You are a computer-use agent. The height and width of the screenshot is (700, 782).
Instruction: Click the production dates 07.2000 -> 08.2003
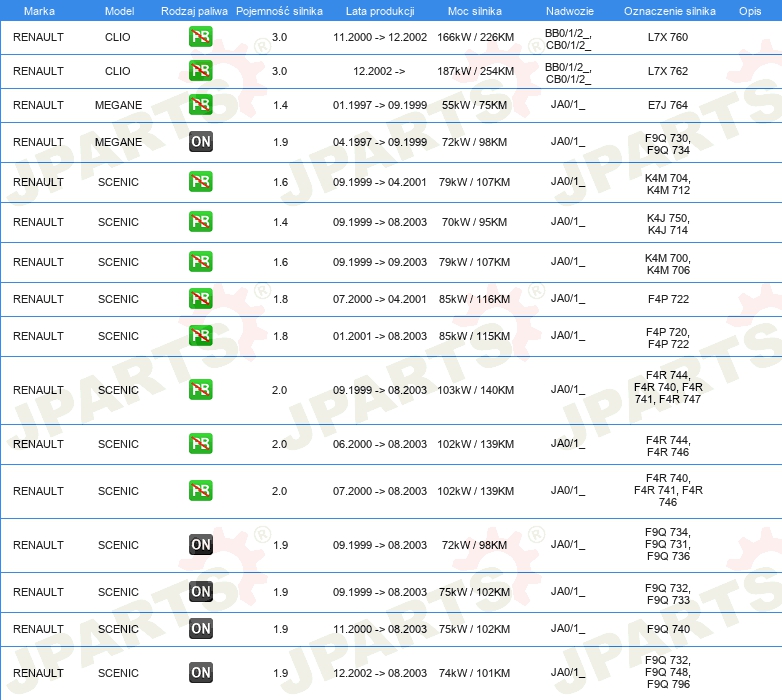(380, 491)
